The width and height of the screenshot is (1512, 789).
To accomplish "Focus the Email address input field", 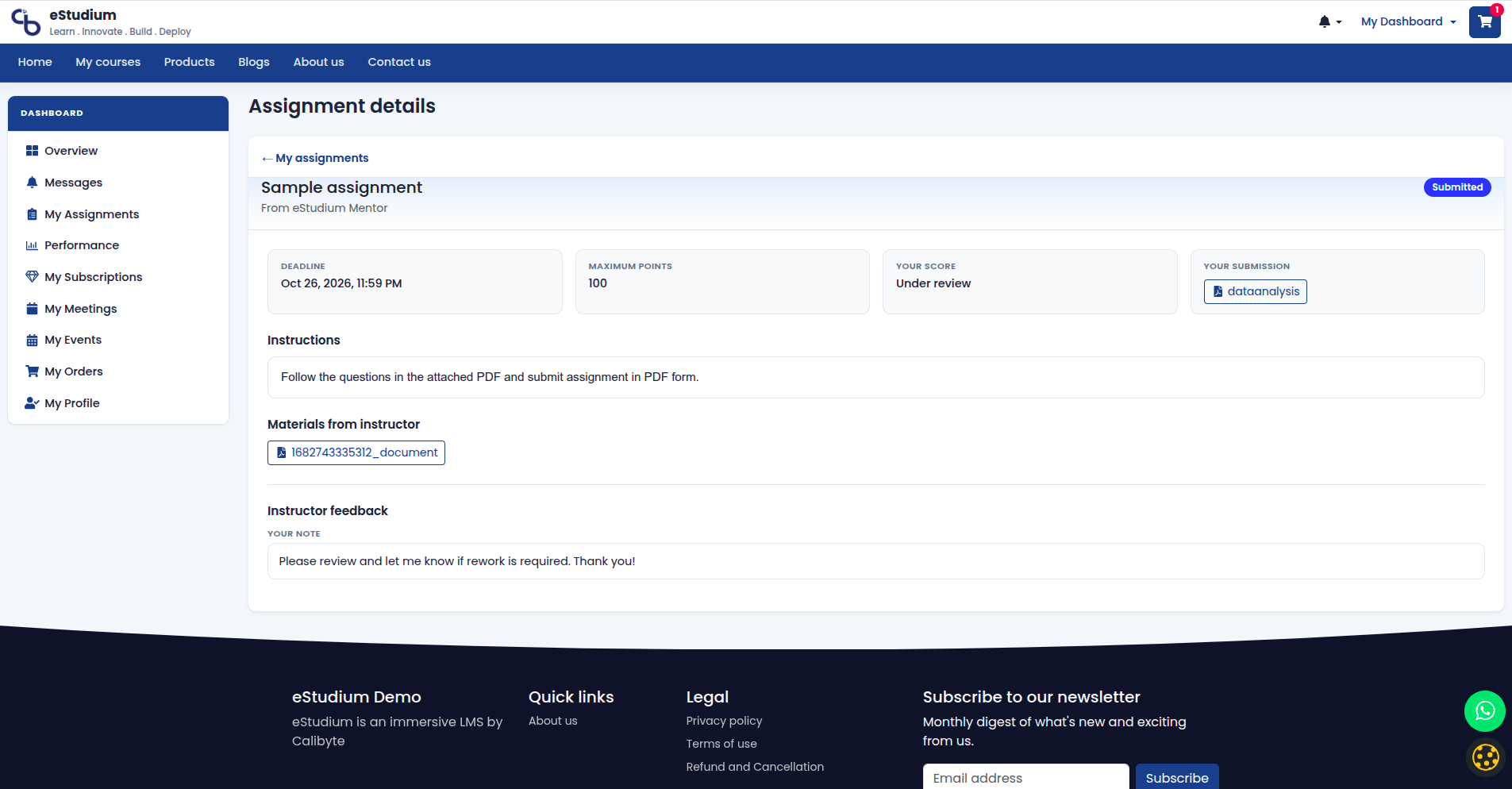I will 1025,777.
